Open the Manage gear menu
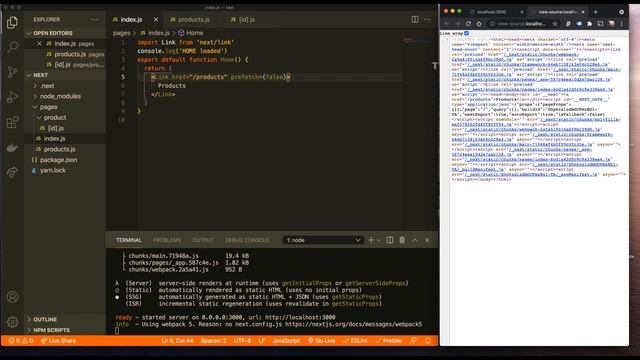640x360 pixels. pos(12,322)
